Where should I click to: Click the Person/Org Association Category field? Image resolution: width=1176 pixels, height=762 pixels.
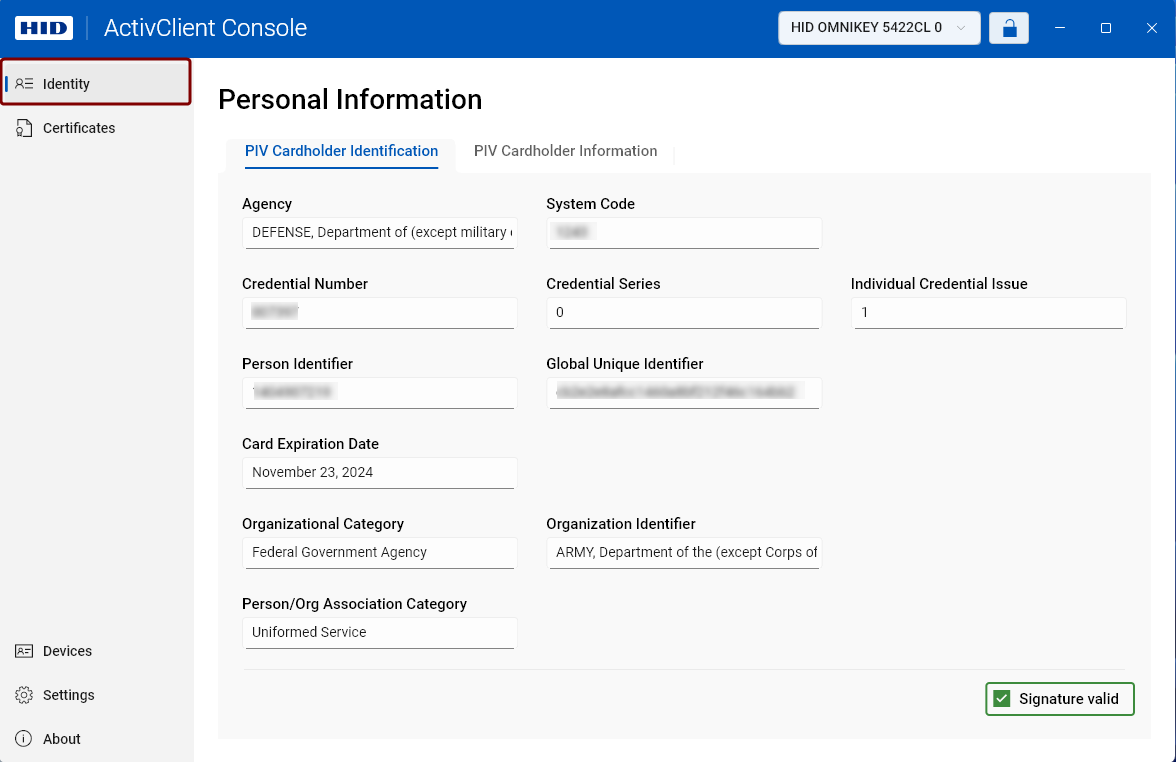coord(379,632)
